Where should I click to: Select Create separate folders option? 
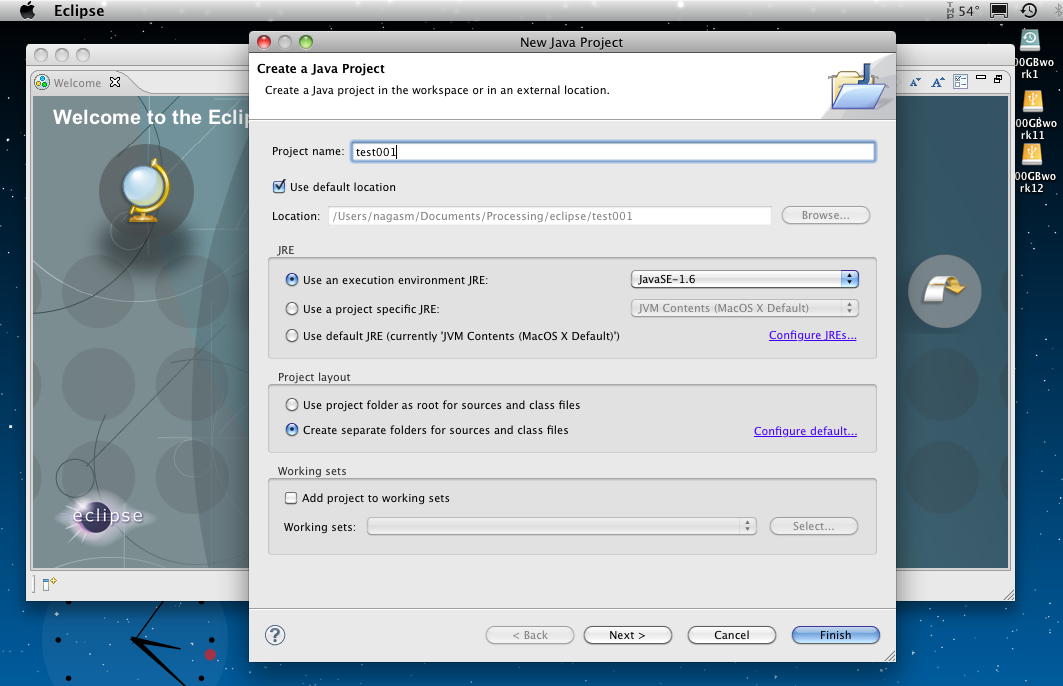pos(292,430)
